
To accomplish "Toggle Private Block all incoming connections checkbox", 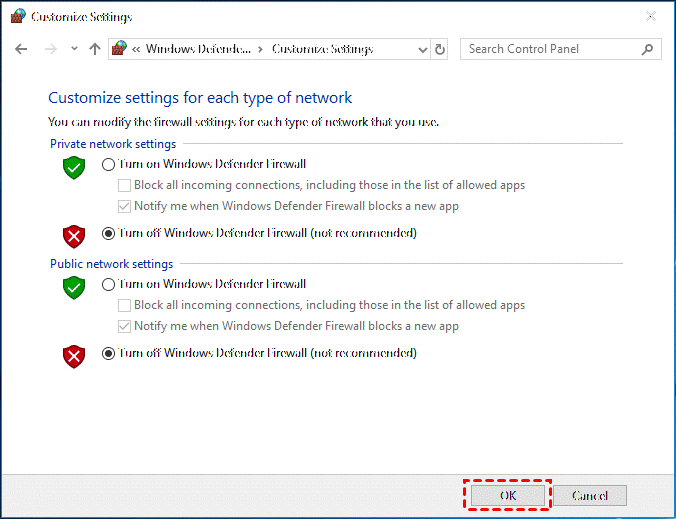I will (x=125, y=185).
